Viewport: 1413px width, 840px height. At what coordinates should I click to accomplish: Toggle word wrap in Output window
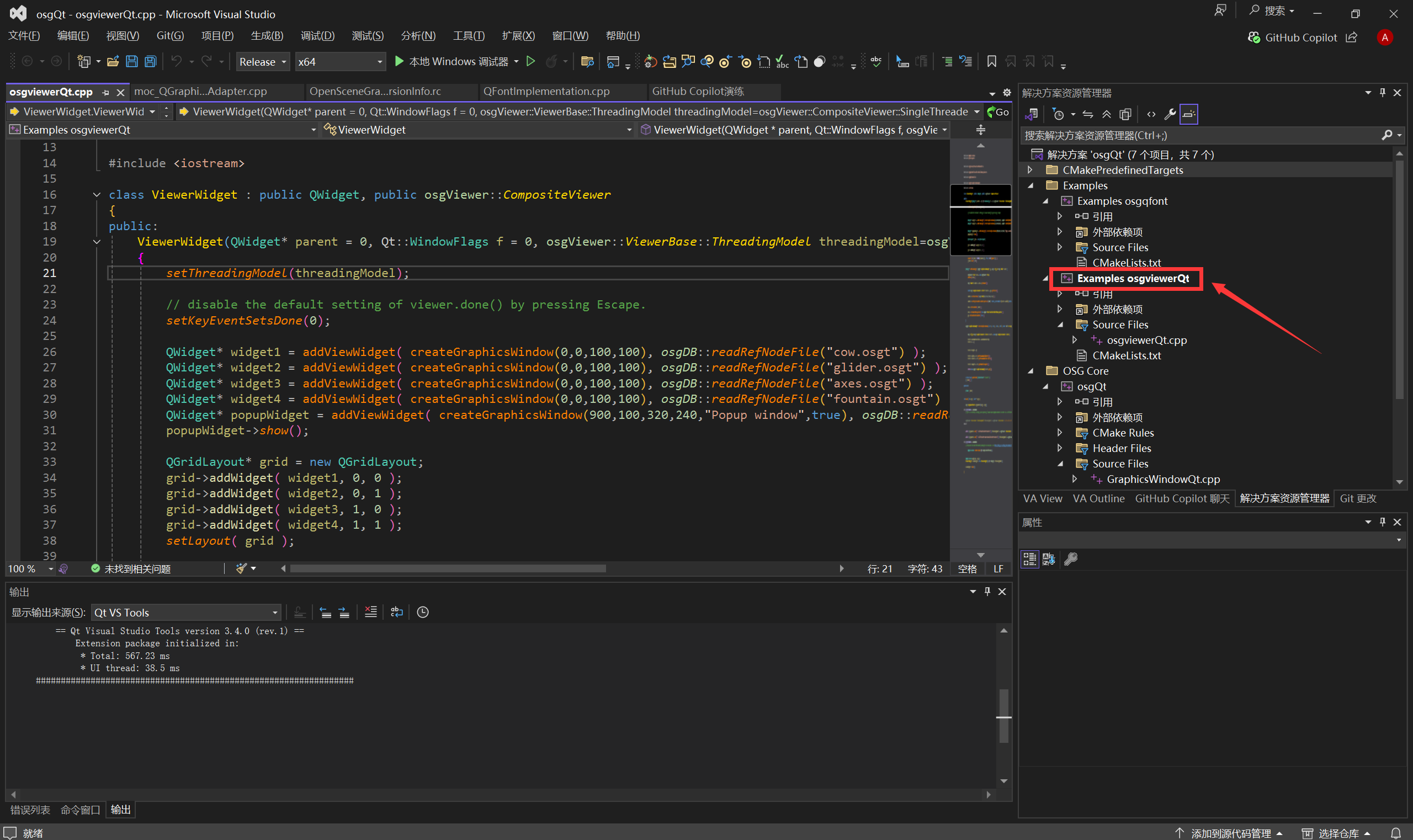point(396,612)
